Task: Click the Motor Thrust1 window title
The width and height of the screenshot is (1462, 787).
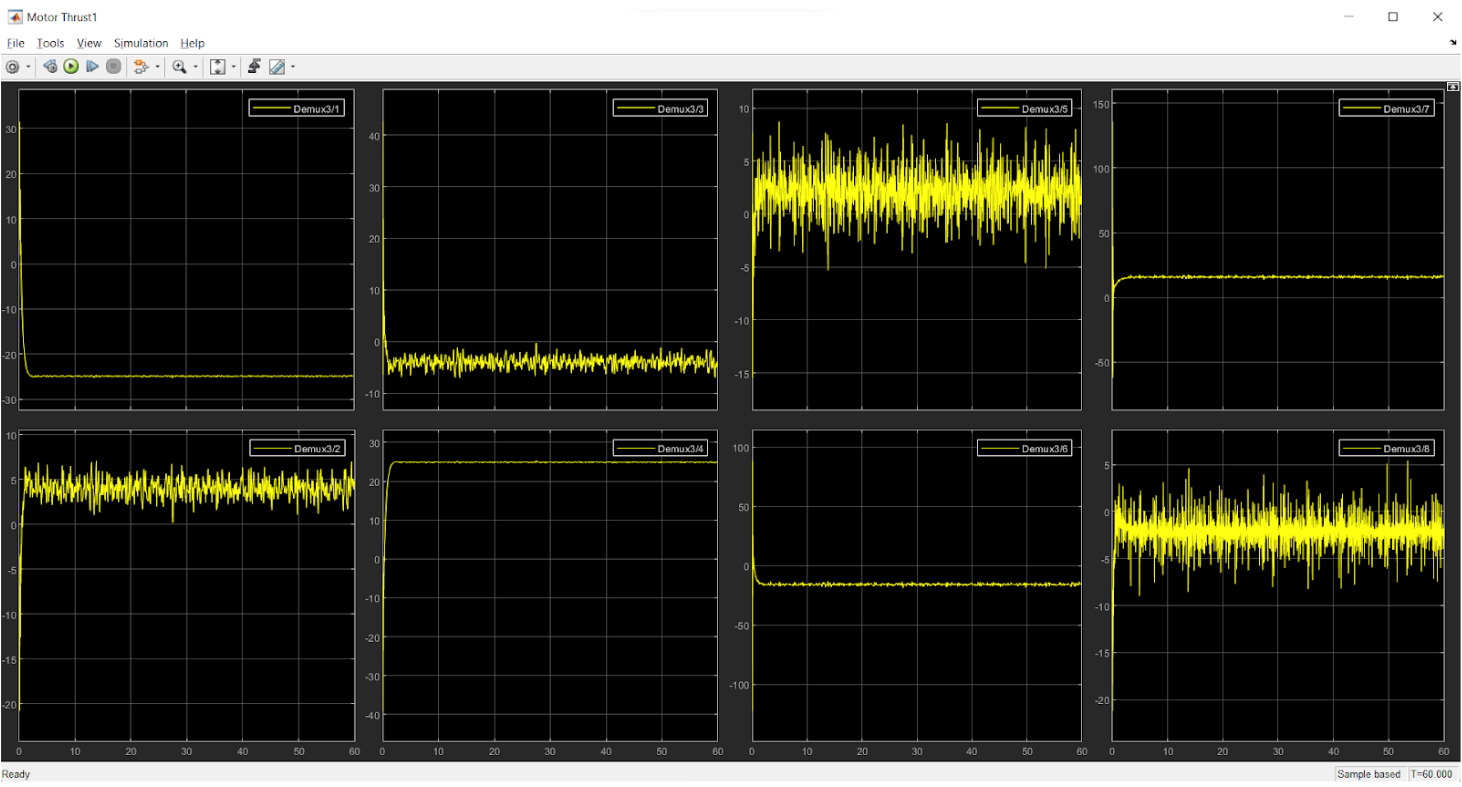Action: pos(62,17)
